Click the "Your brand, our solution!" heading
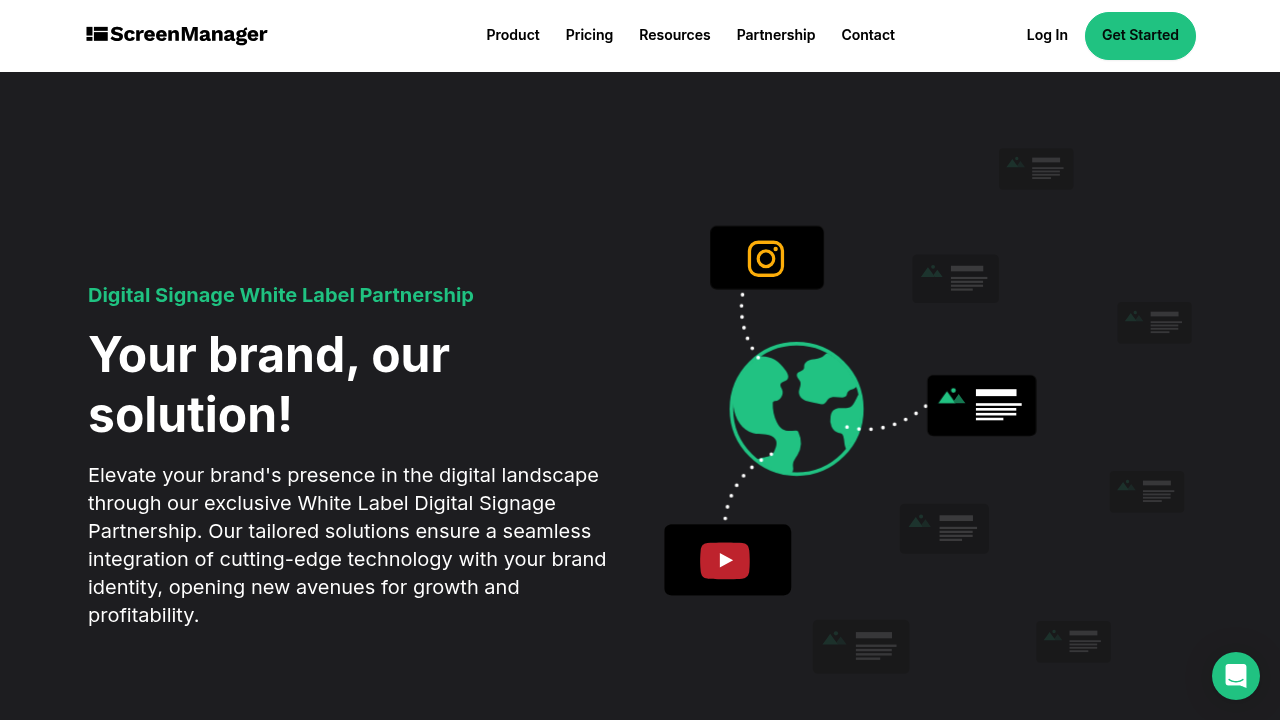This screenshot has height=720, width=1280. click(269, 385)
